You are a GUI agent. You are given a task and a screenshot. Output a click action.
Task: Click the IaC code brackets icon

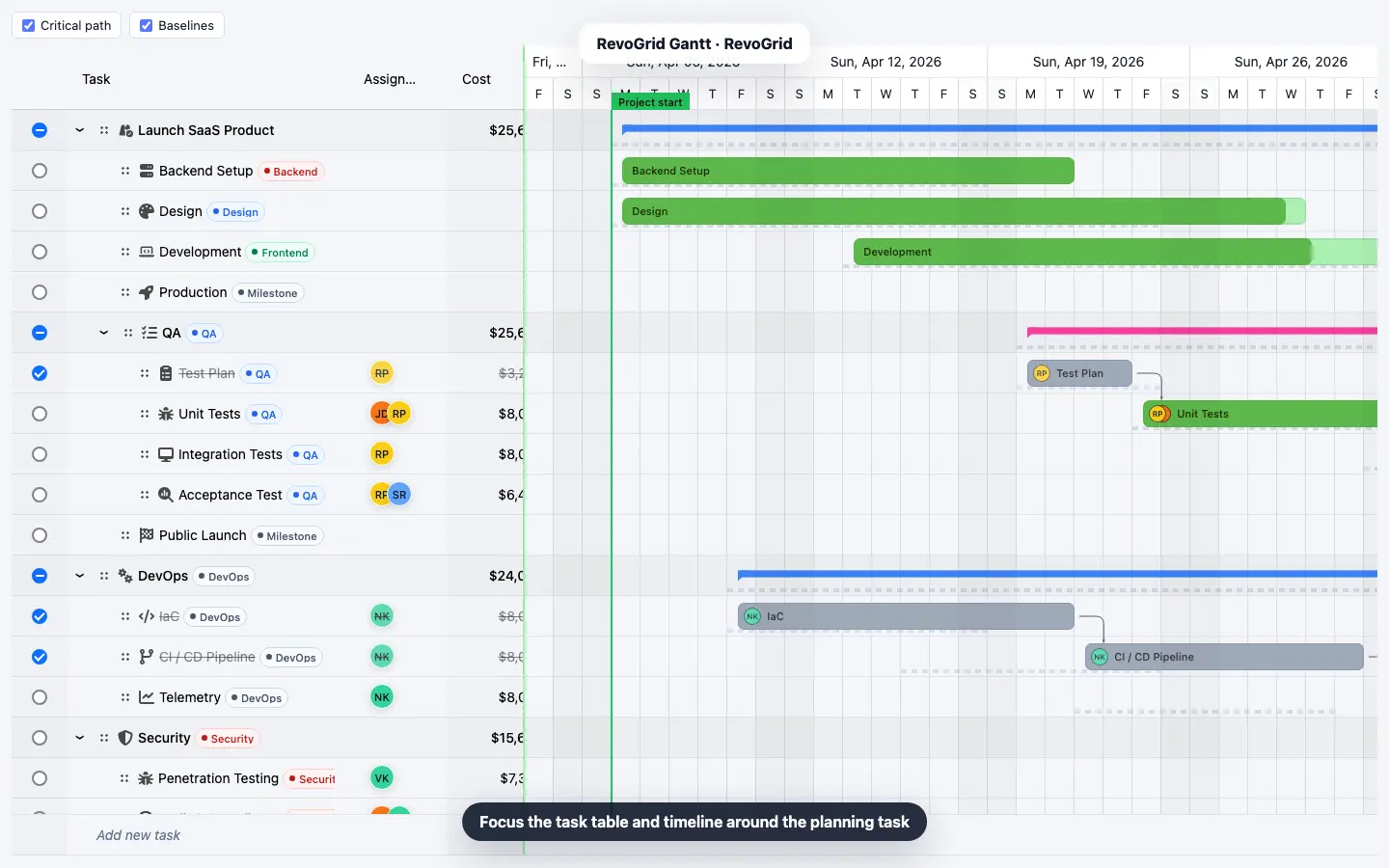tap(147, 616)
